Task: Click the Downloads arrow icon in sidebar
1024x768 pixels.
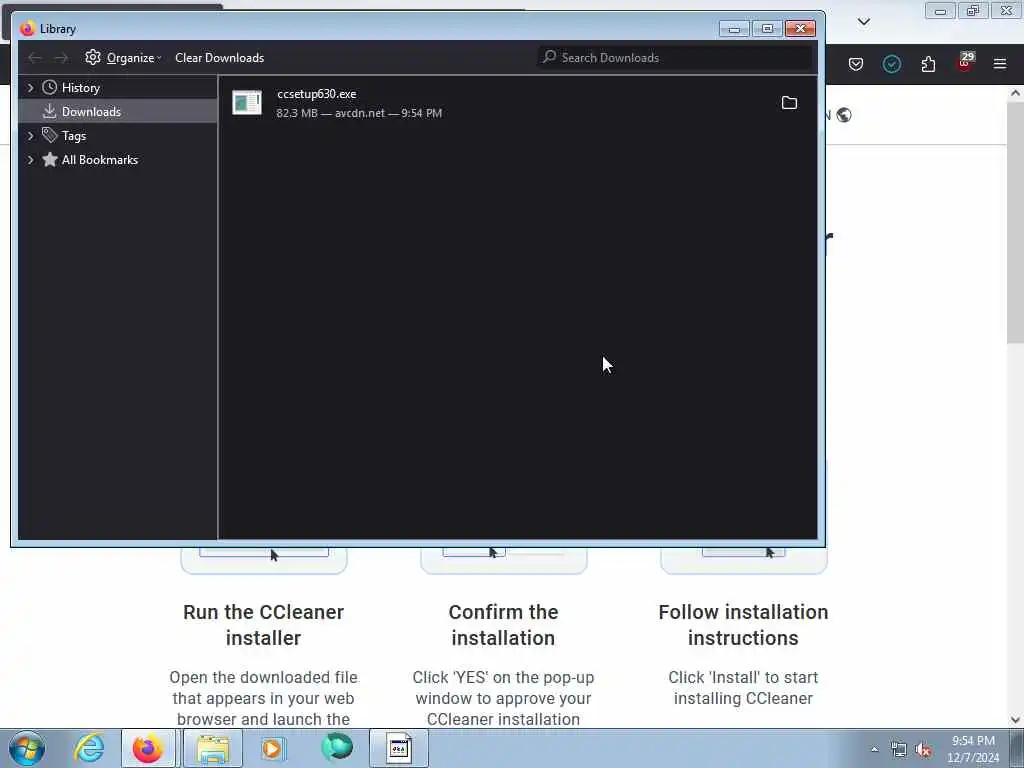Action: (49, 112)
